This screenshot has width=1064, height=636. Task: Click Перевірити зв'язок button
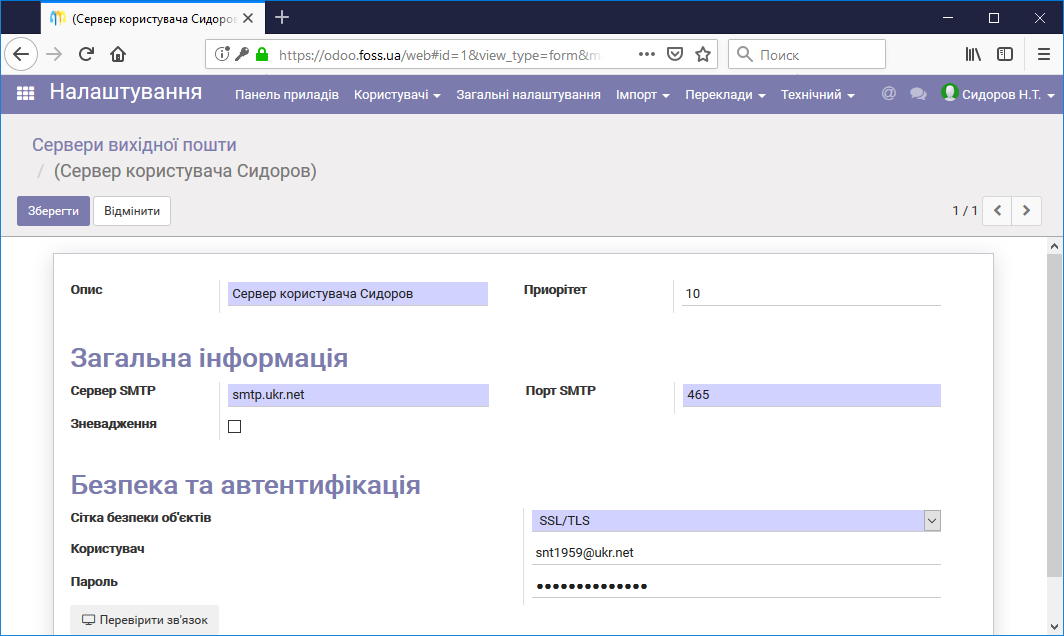145,620
